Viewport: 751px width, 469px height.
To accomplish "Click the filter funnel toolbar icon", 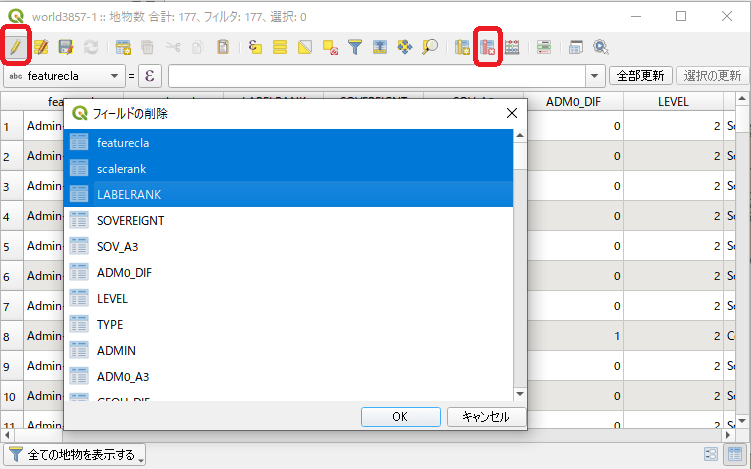I will 355,47.
